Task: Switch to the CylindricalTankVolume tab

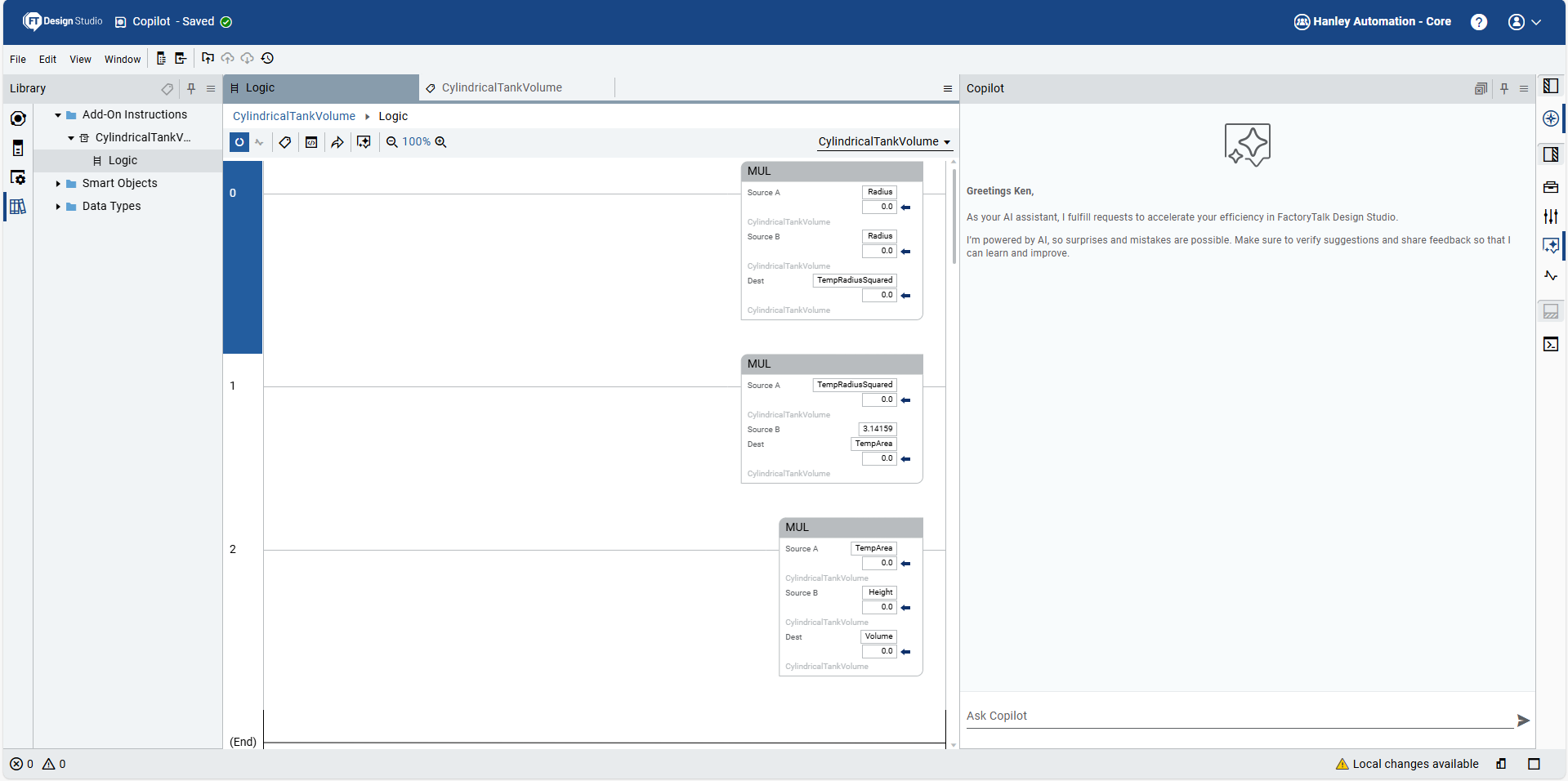Action: click(516, 87)
